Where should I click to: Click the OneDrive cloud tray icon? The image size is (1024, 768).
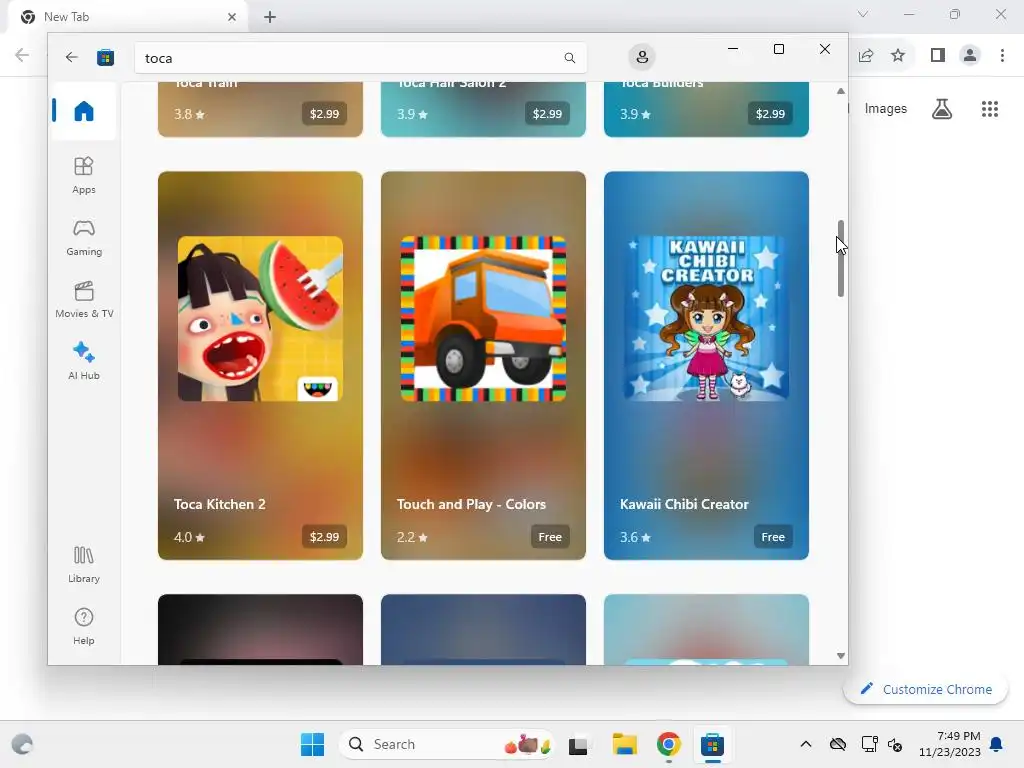tap(838, 744)
